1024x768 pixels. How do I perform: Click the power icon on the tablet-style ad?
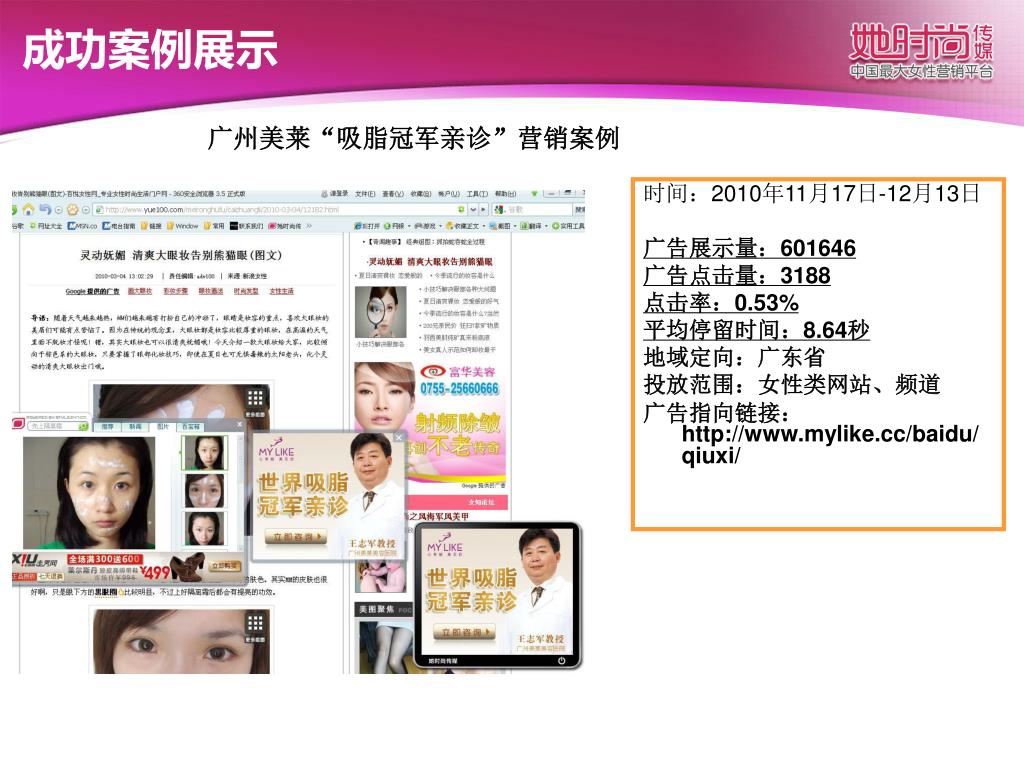coord(561,661)
